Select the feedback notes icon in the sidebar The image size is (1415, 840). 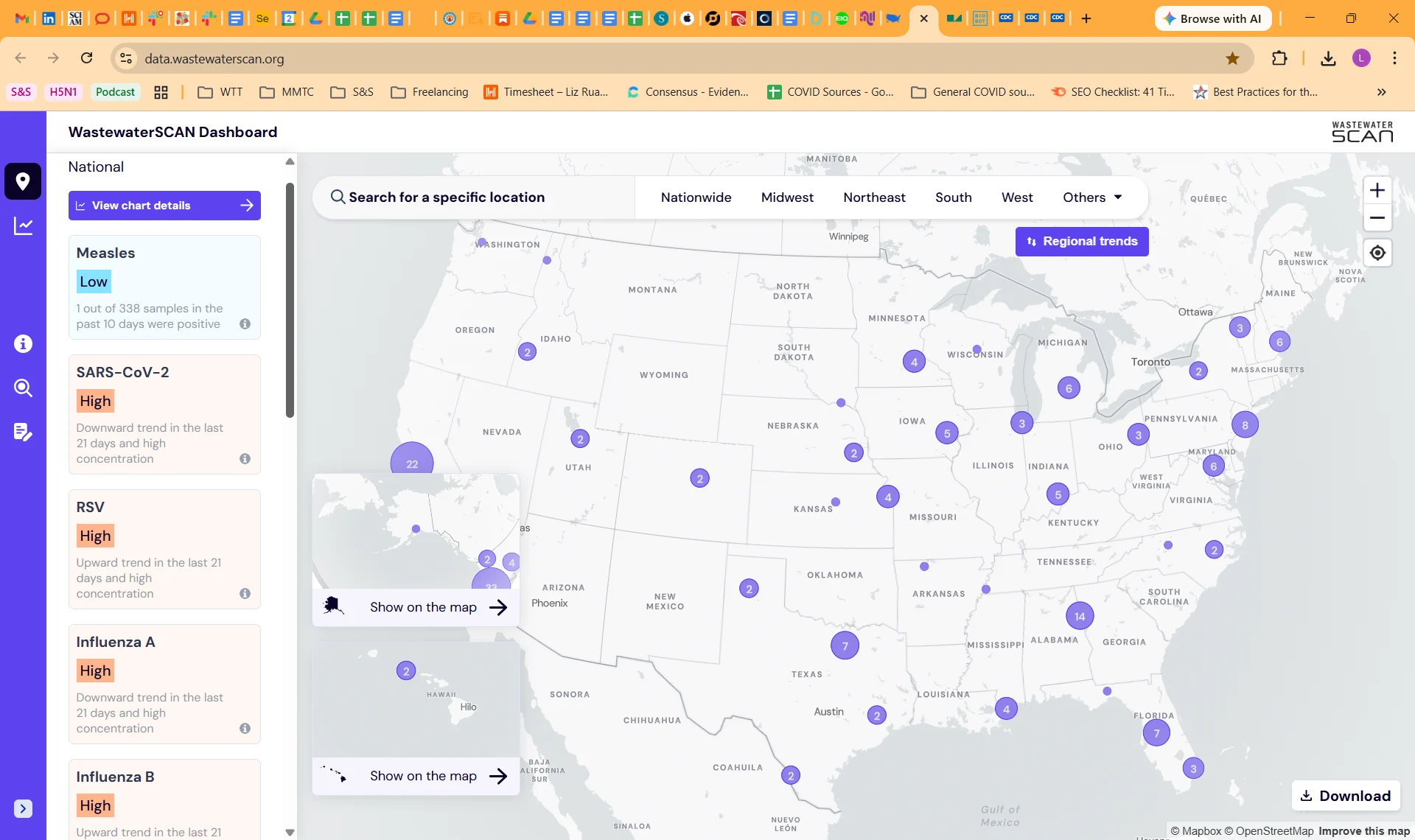point(23,433)
